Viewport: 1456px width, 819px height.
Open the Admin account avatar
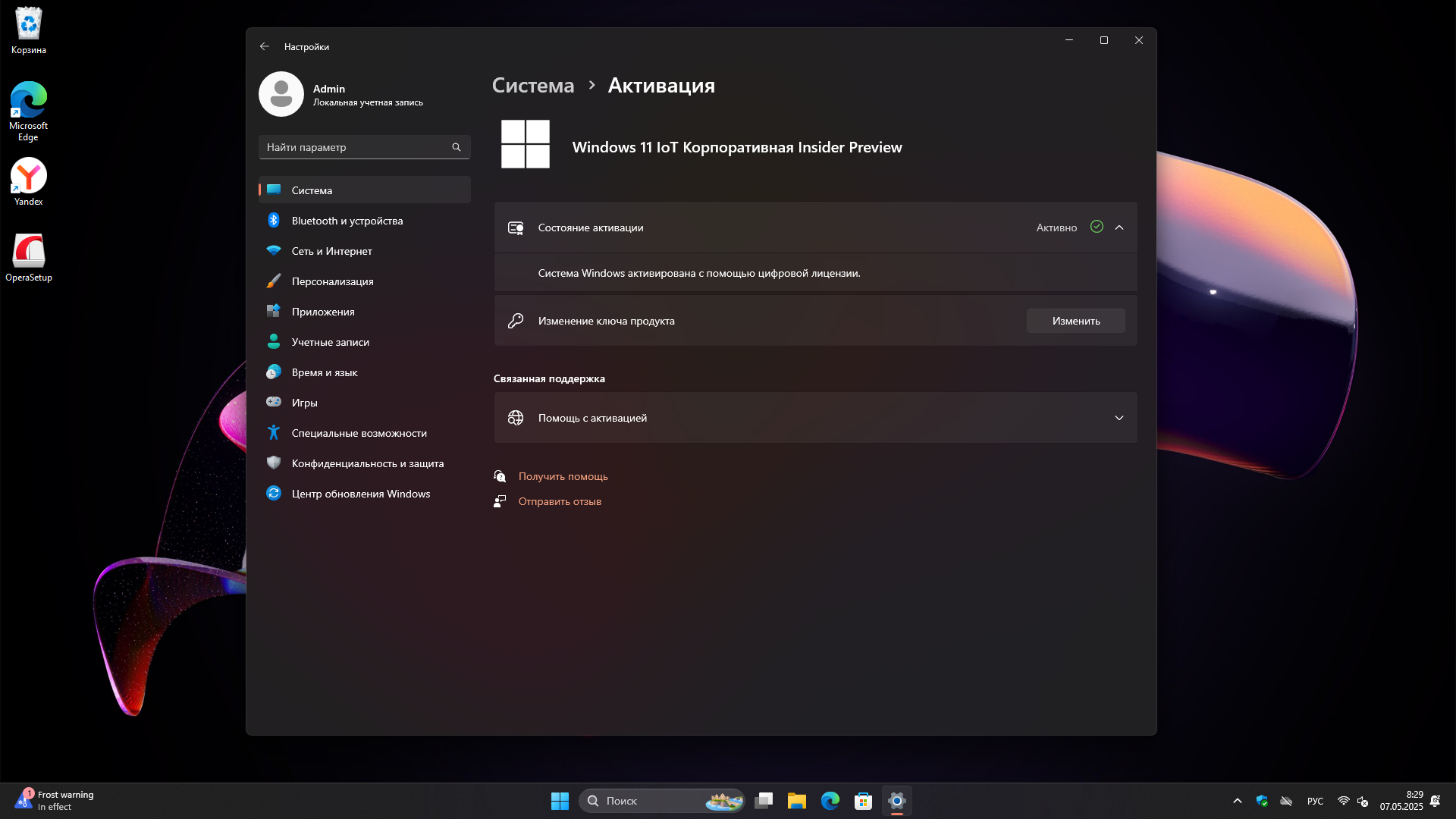pyautogui.click(x=281, y=94)
